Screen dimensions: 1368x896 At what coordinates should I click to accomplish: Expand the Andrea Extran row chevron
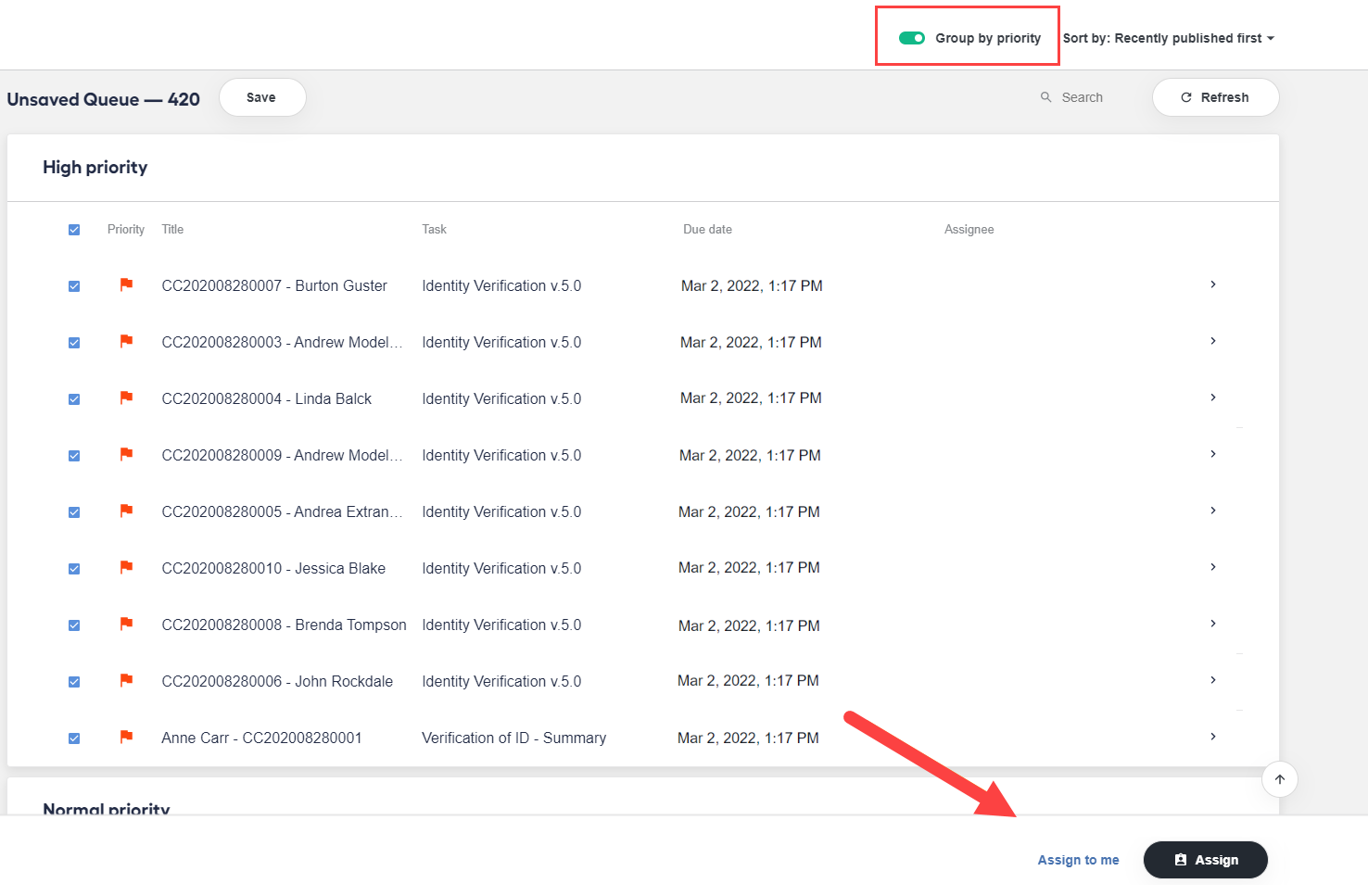point(1213,511)
